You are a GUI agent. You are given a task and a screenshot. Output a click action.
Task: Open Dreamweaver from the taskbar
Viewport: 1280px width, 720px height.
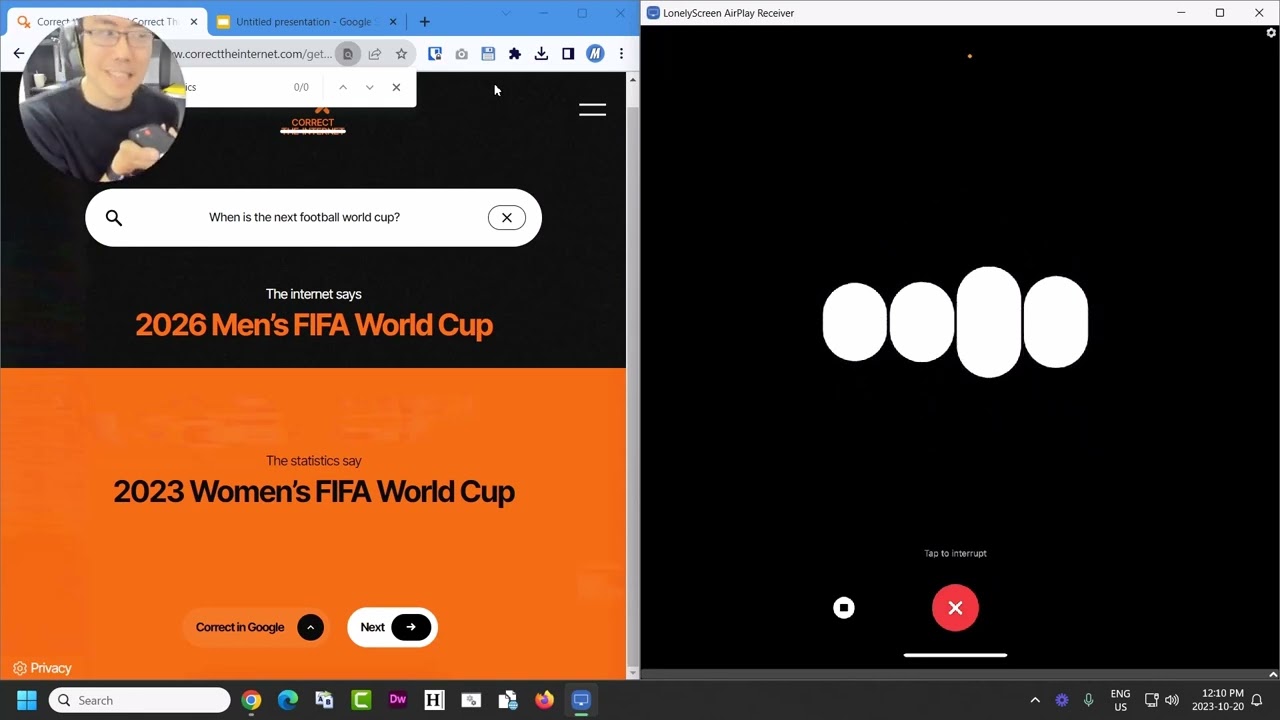pyautogui.click(x=397, y=700)
